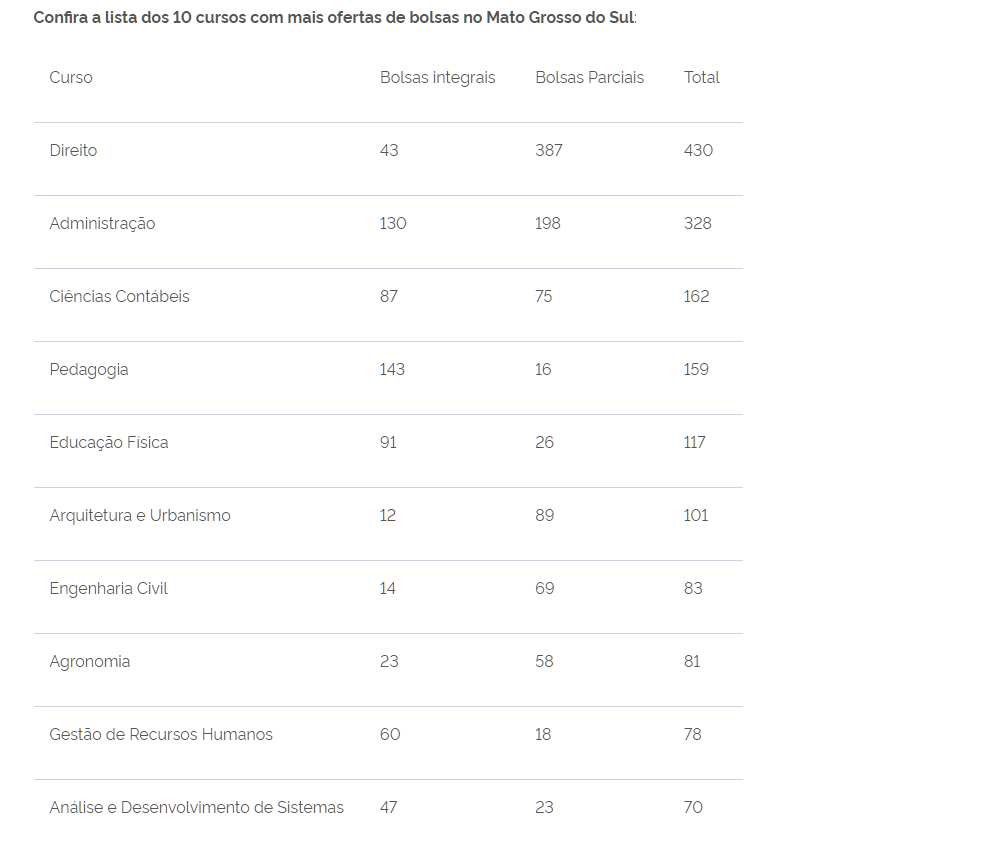Viewport: 987px width, 850px height.
Task: Select Gestão de Recursos Humanos cell
Action: [161, 735]
